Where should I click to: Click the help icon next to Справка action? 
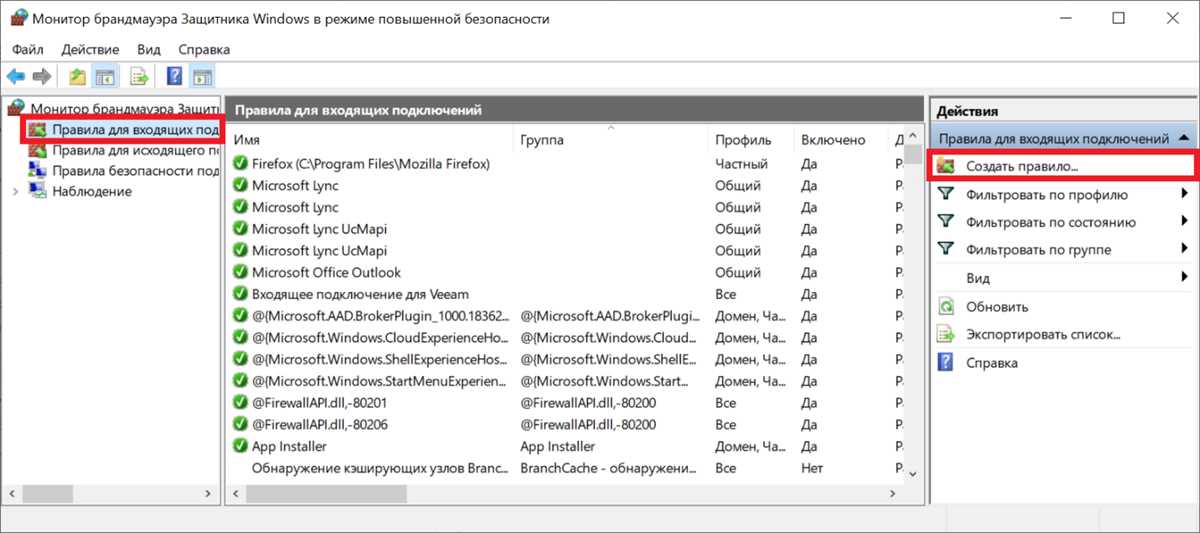coord(945,362)
